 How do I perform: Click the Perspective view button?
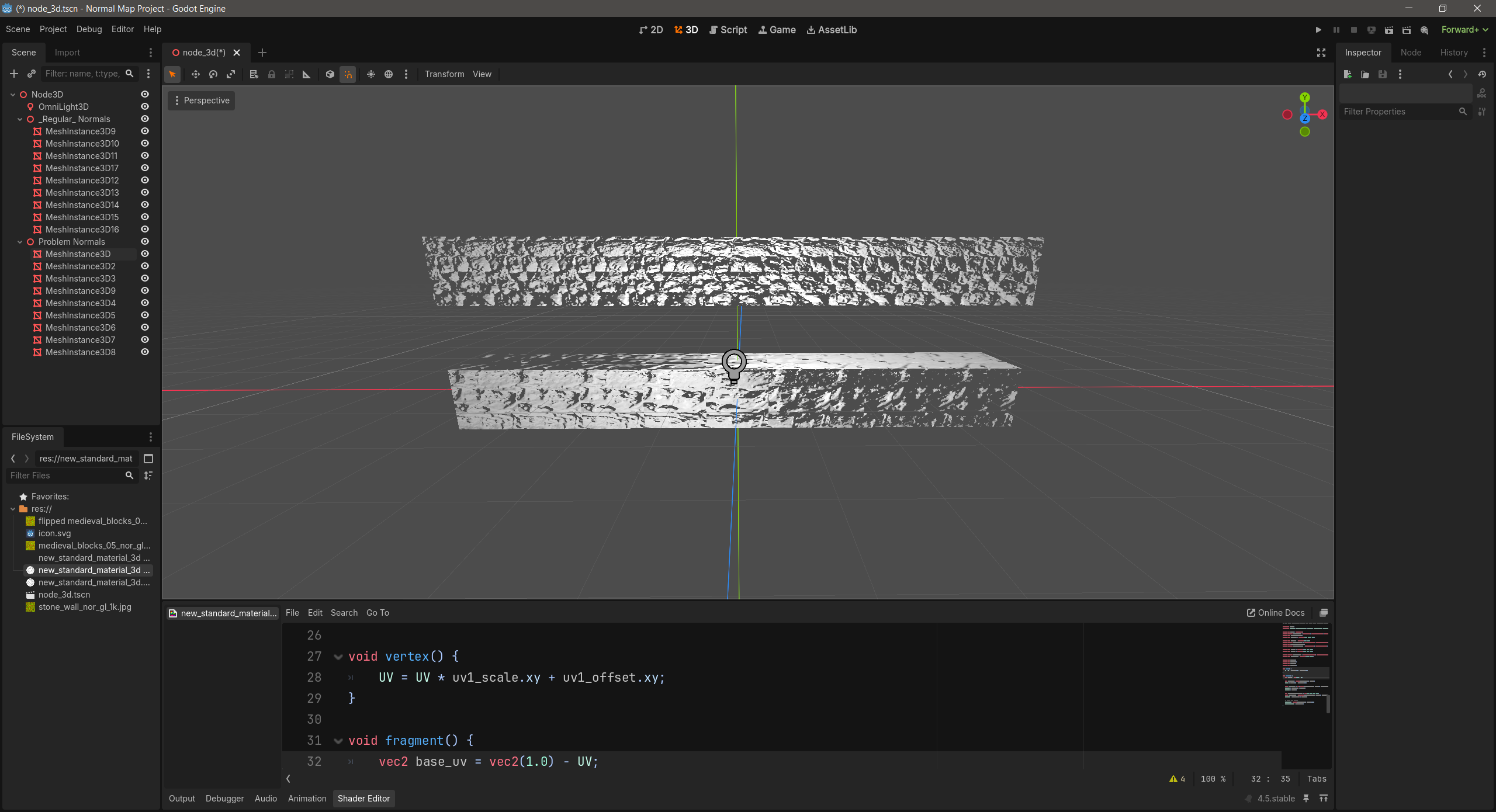point(202,100)
